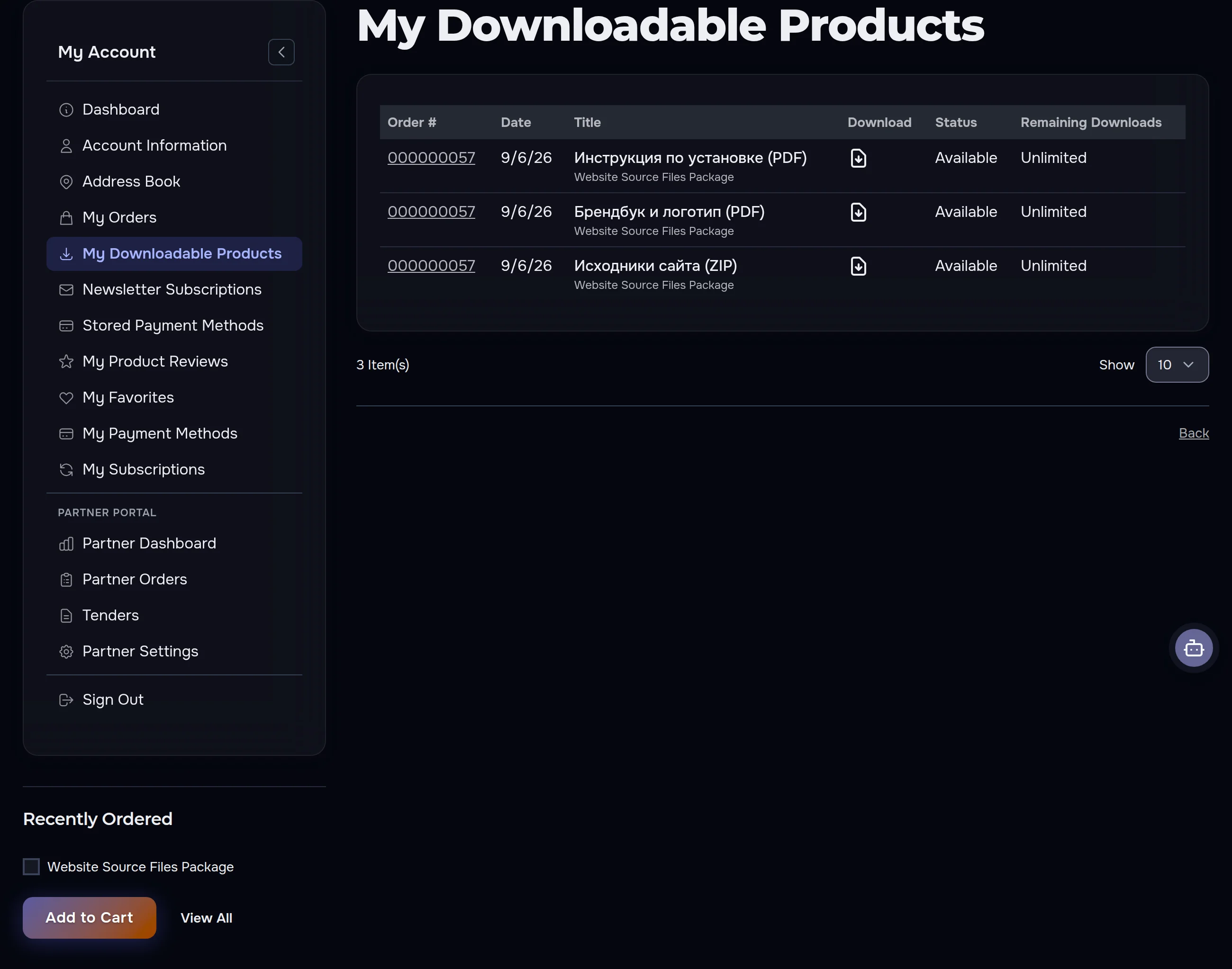Click the Remaining Downloads column header

point(1091,123)
